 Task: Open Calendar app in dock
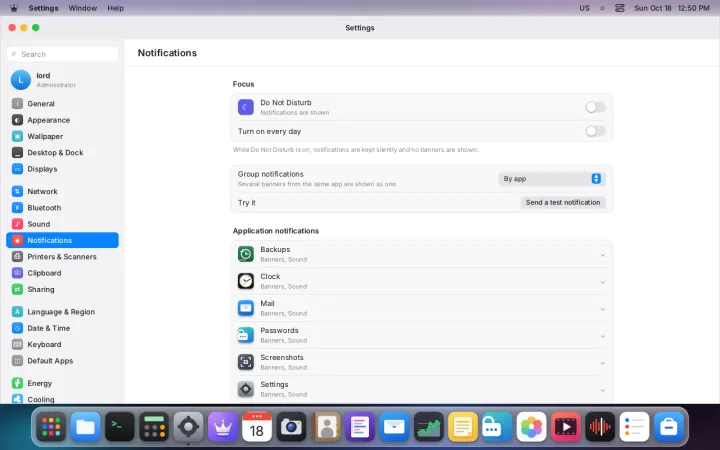tap(257, 427)
